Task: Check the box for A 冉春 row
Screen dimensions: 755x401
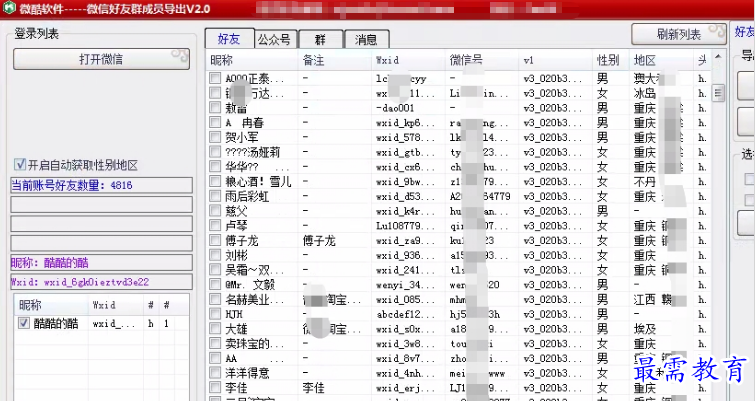Action: tap(215, 122)
